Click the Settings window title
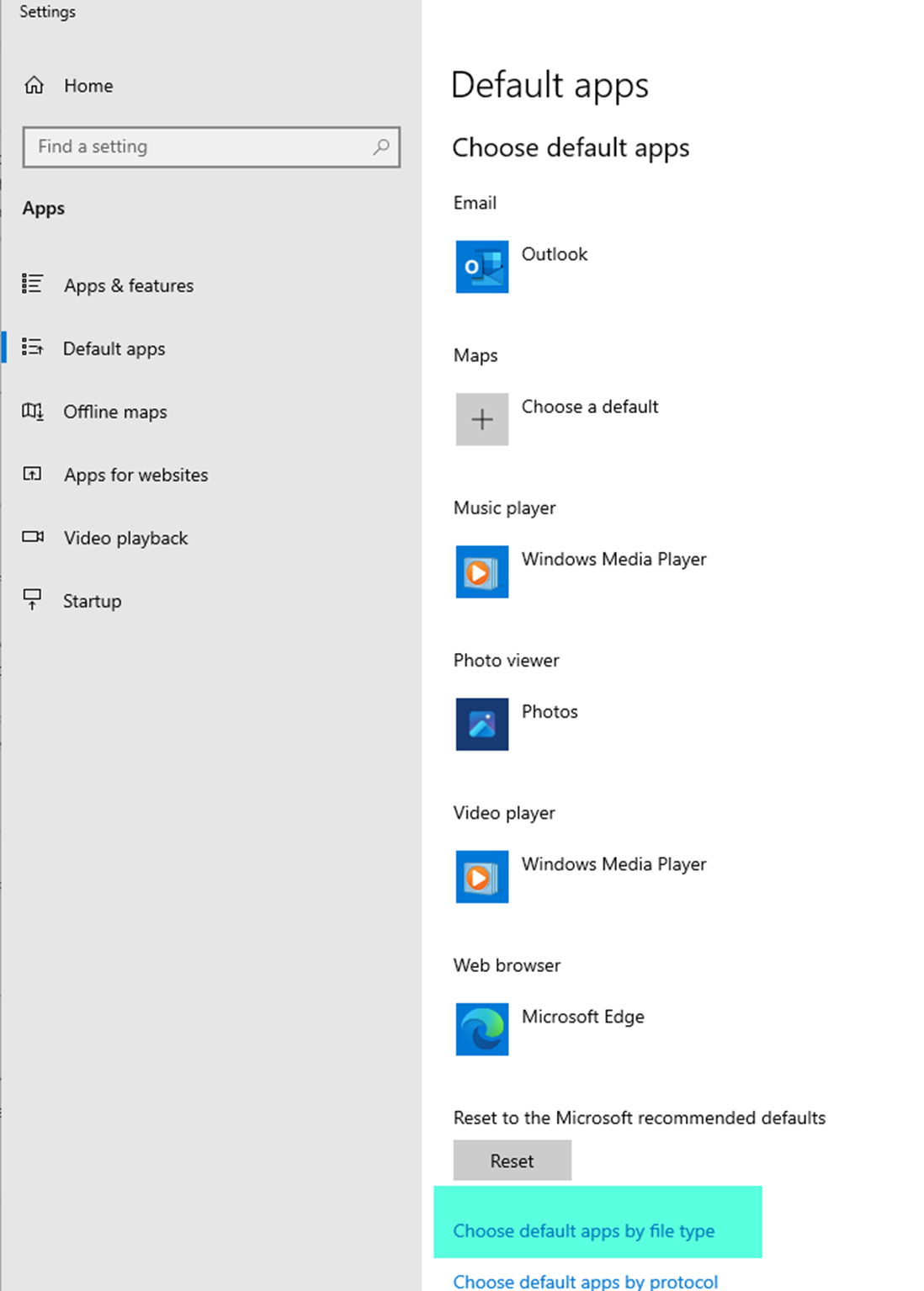Image resolution: width=924 pixels, height=1291 pixels. pyautogui.click(x=48, y=12)
